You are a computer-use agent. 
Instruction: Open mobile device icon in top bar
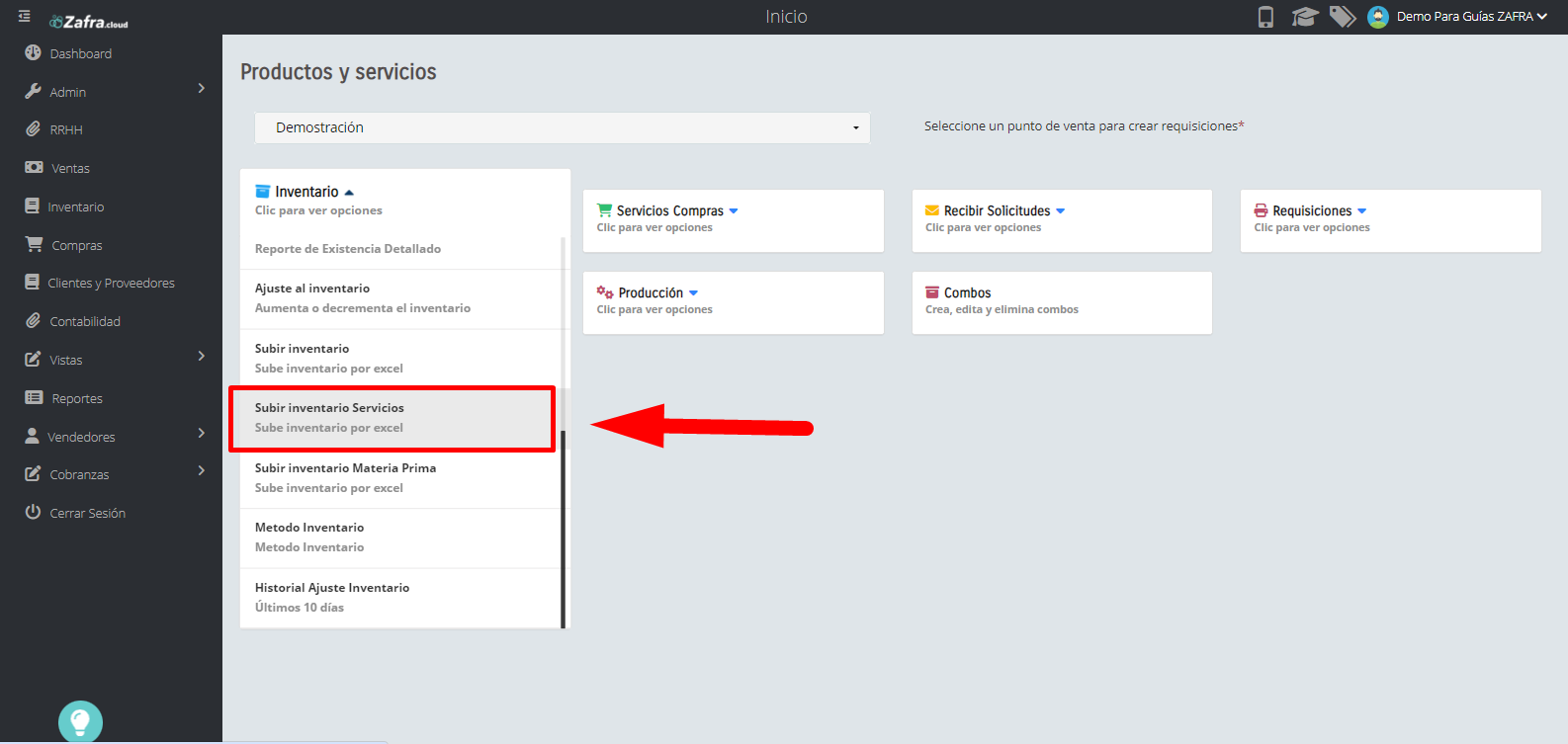click(x=1265, y=17)
